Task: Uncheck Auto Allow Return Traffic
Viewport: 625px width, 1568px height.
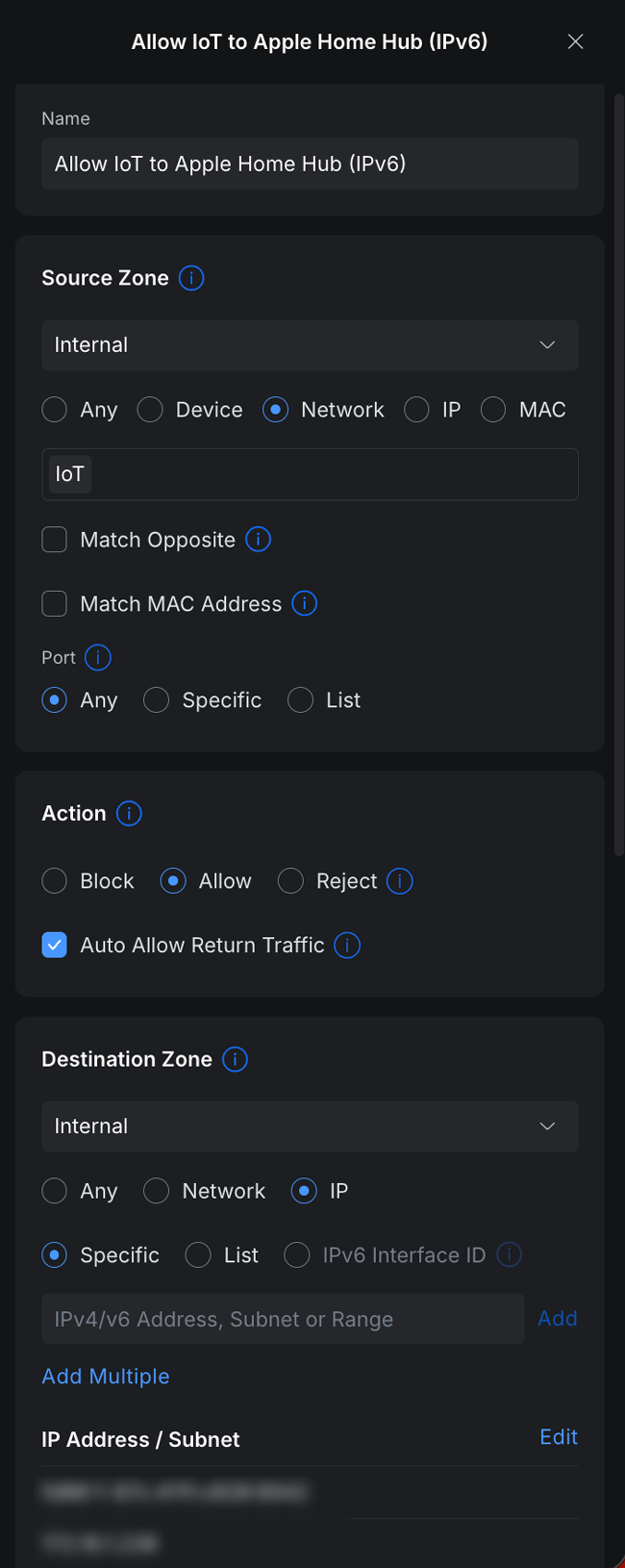Action: point(55,945)
